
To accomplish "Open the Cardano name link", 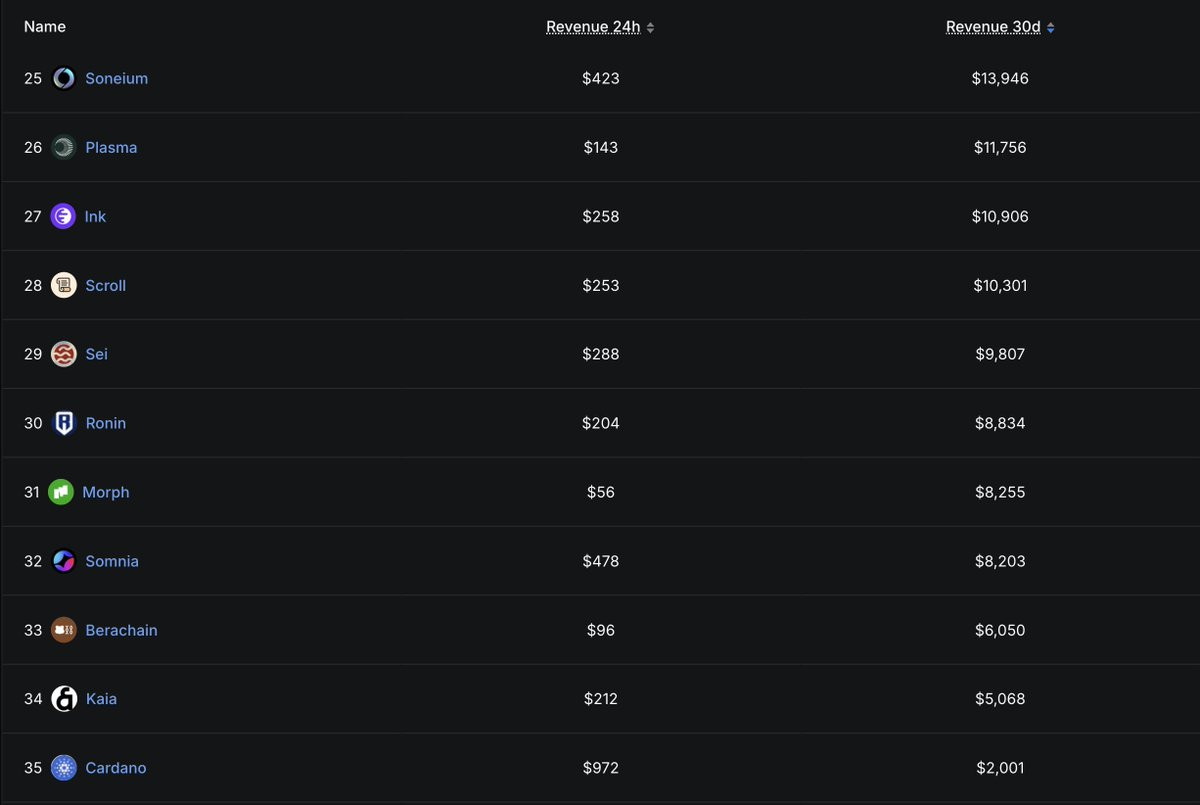I will (x=115, y=768).
